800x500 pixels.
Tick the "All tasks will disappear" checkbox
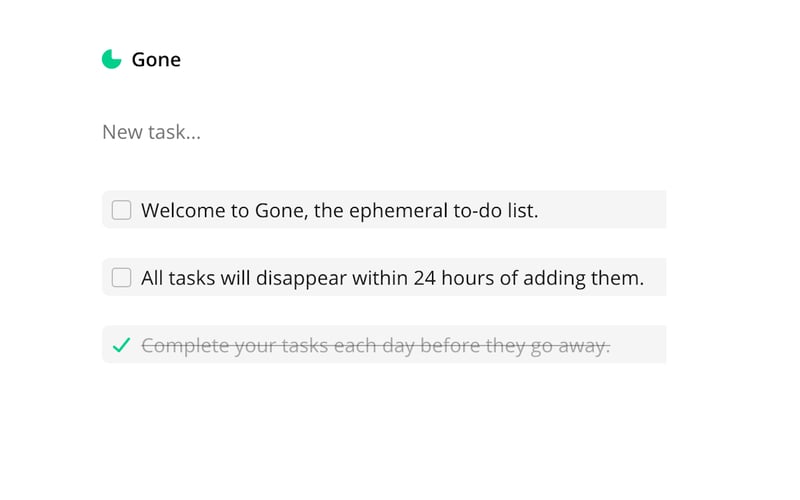(121, 277)
